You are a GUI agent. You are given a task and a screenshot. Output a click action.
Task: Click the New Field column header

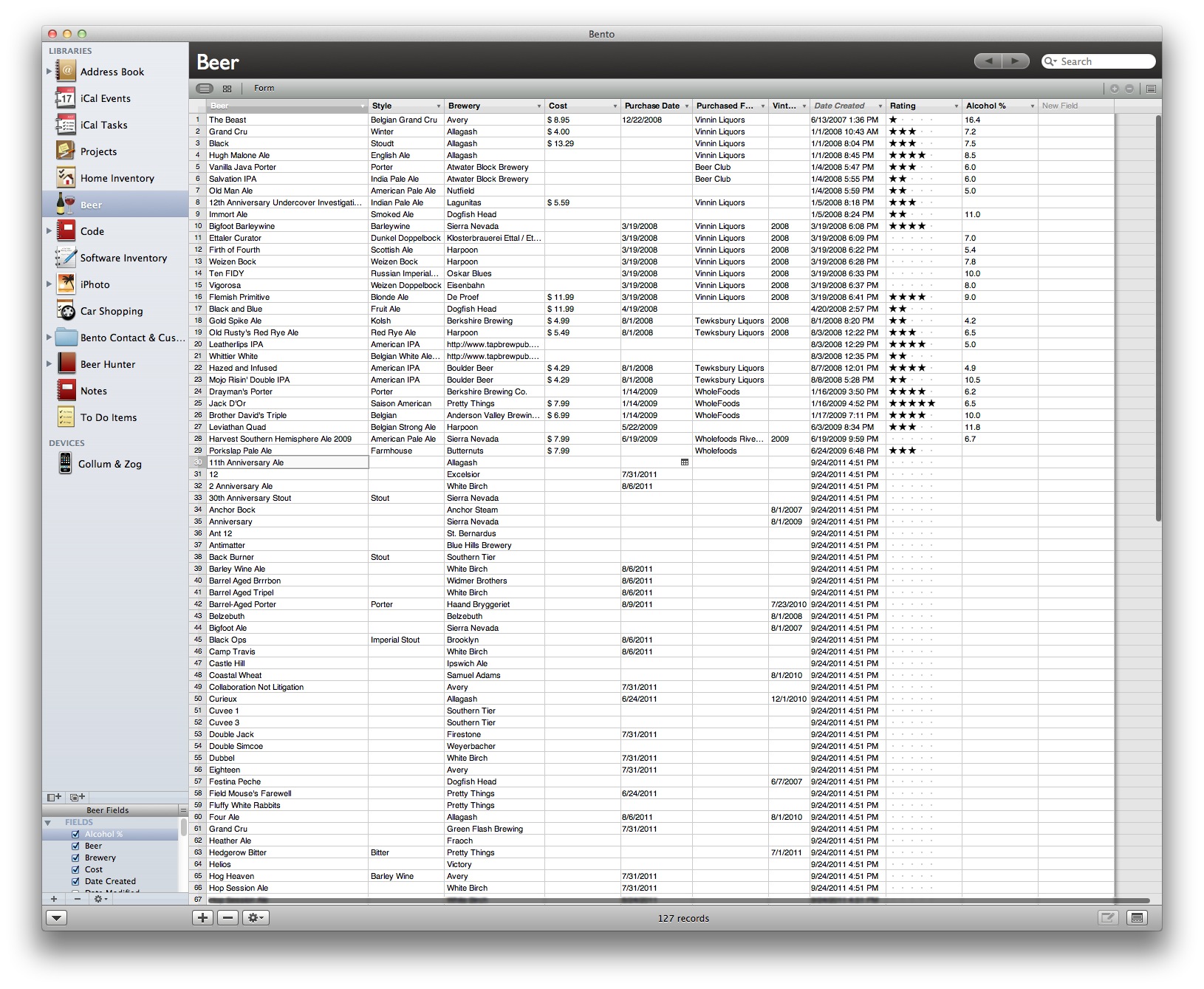pos(1075,106)
